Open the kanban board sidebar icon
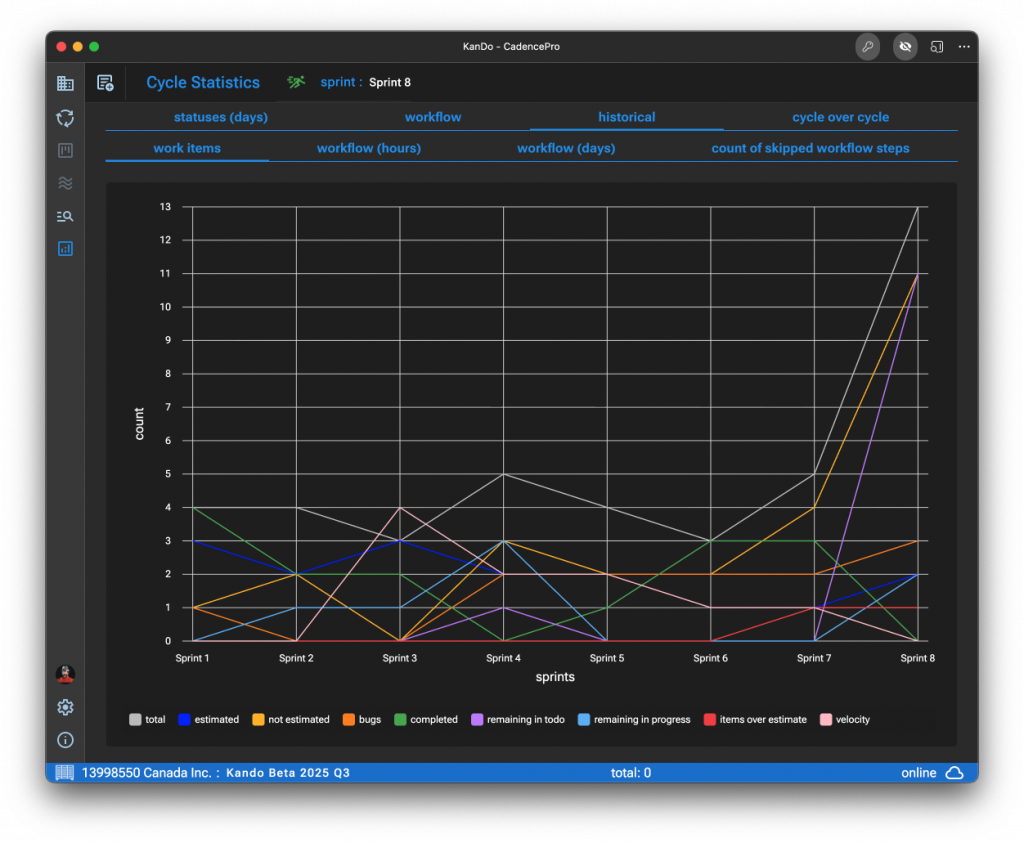Image resolution: width=1024 pixels, height=843 pixels. point(65,151)
